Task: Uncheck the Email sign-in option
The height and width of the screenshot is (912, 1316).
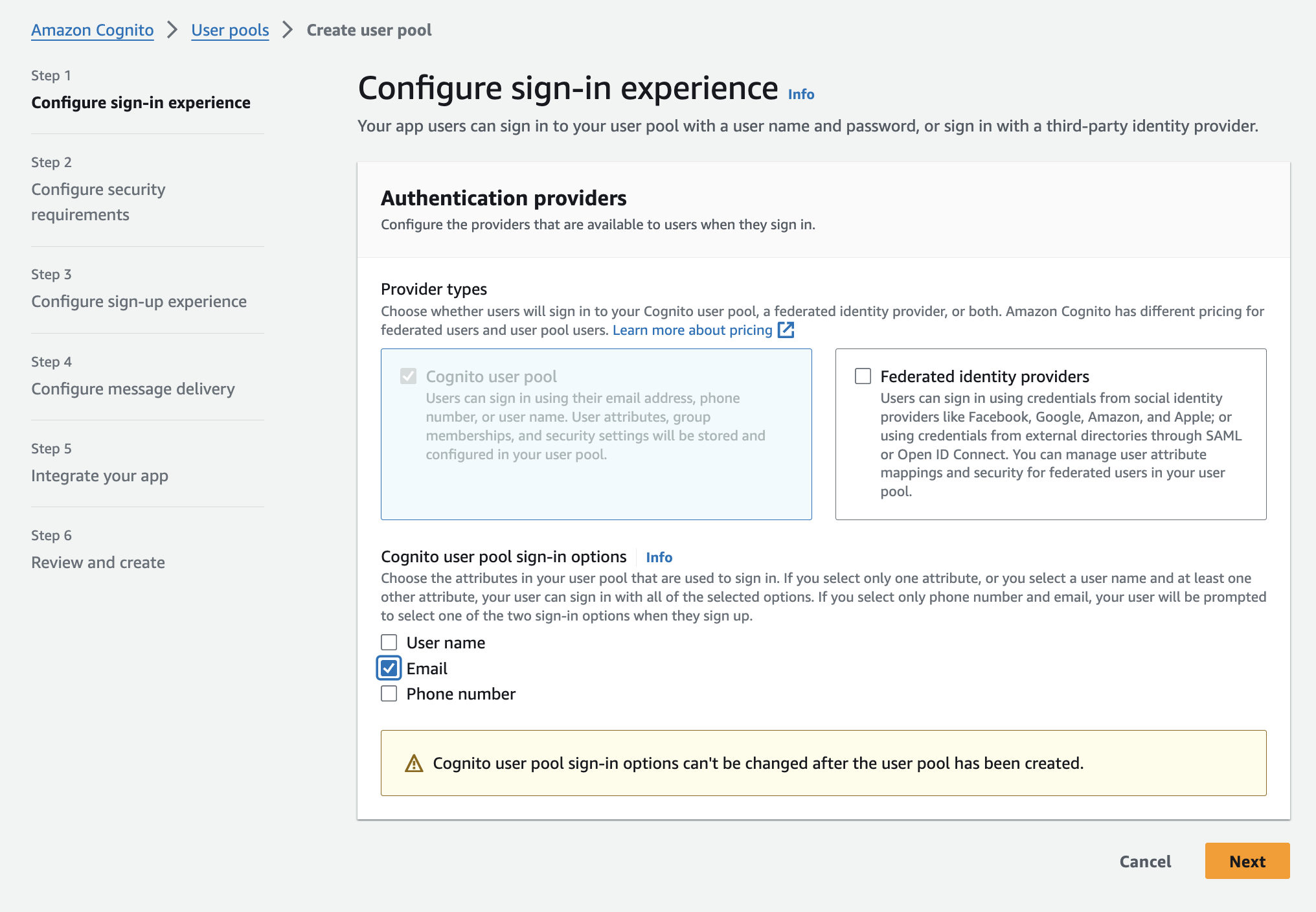Action: tap(389, 668)
